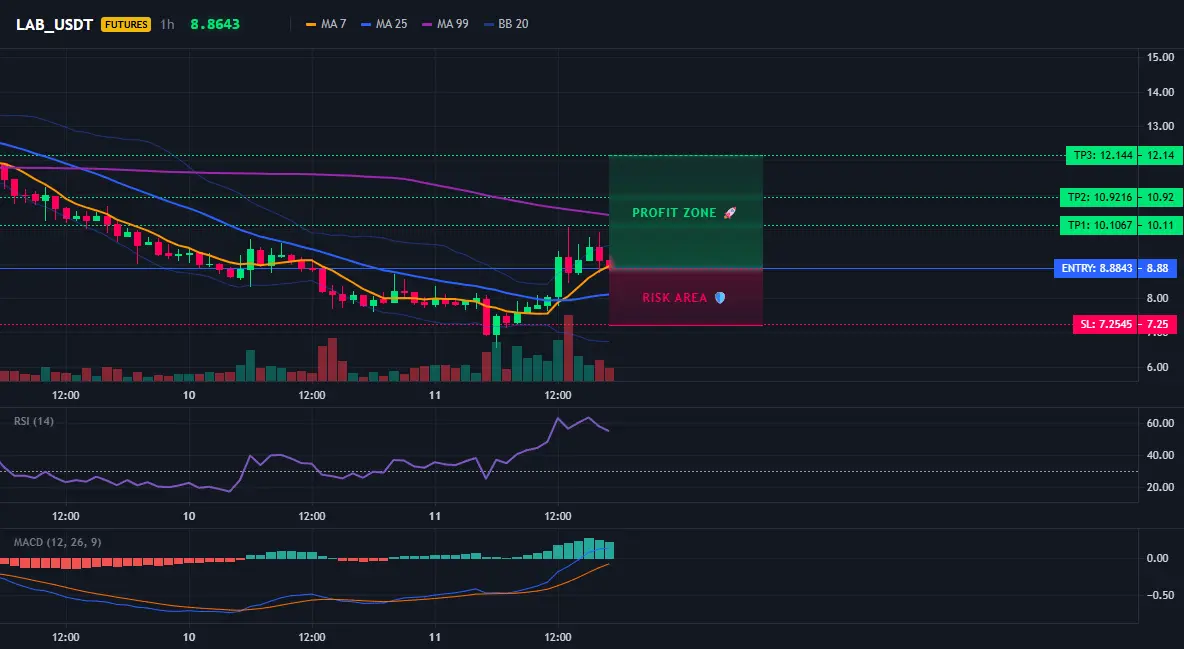This screenshot has width=1184, height=649.
Task: Select the 1h timeframe label
Action: (168, 24)
